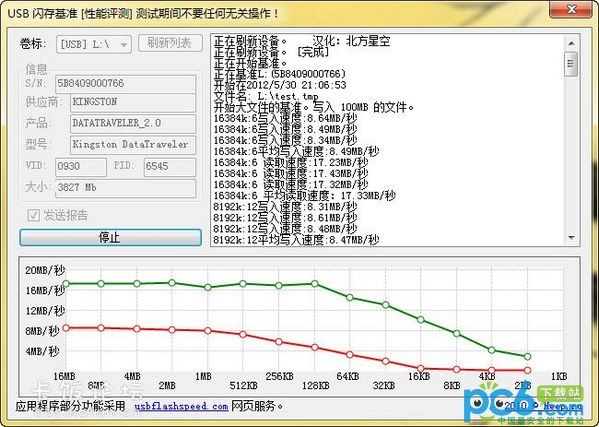Click green read-speed point at 128KB
Viewport: 599px width, 427px height.
pos(314,284)
